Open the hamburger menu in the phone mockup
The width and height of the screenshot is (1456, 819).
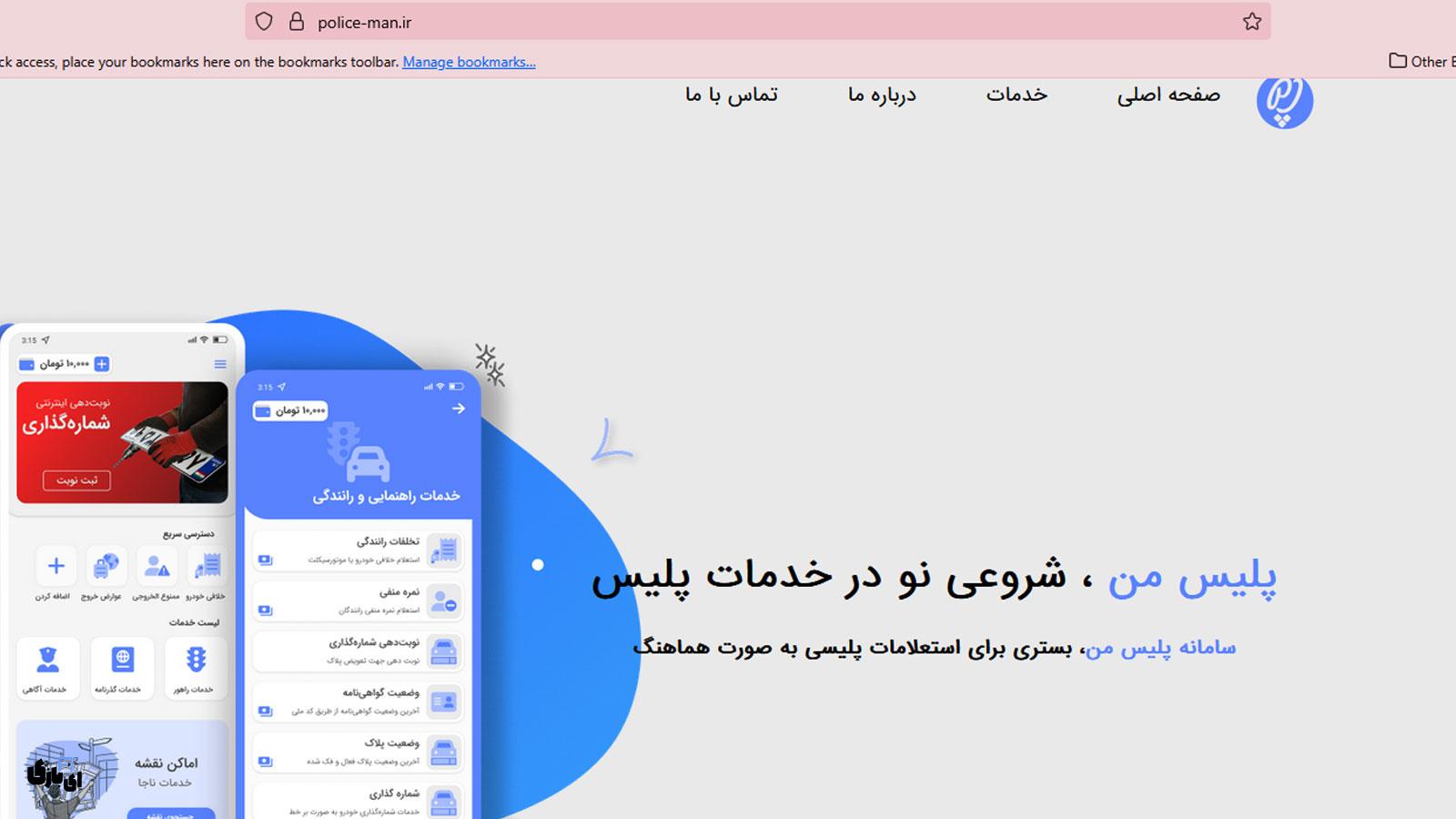218,363
